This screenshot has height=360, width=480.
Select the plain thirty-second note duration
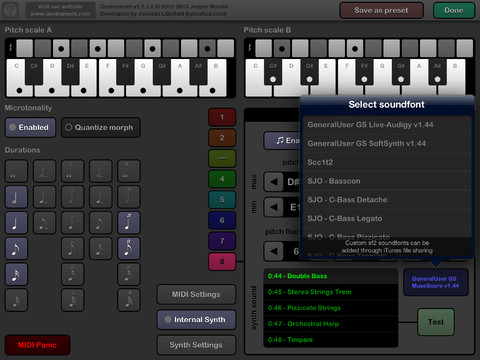pyautogui.click(x=16, y=300)
